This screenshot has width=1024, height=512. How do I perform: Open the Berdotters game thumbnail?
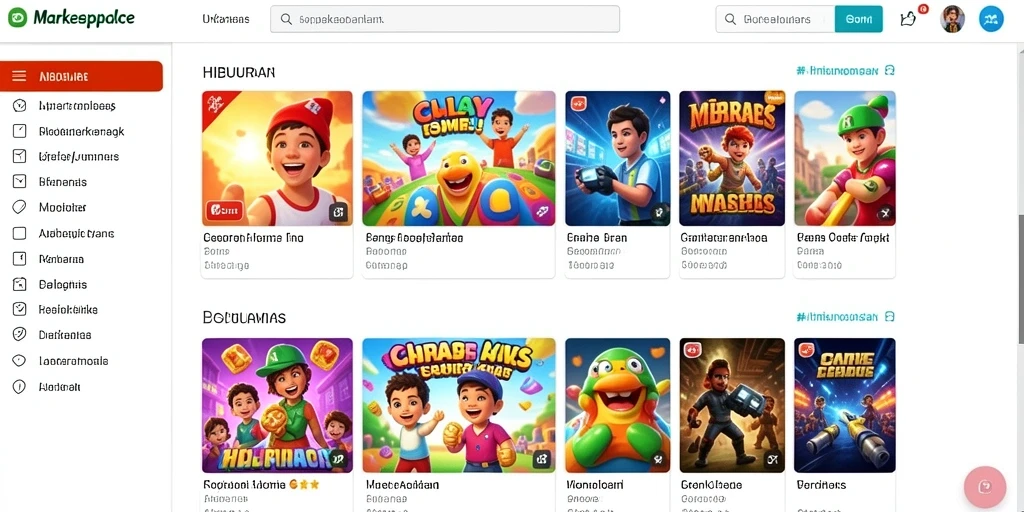click(845, 406)
